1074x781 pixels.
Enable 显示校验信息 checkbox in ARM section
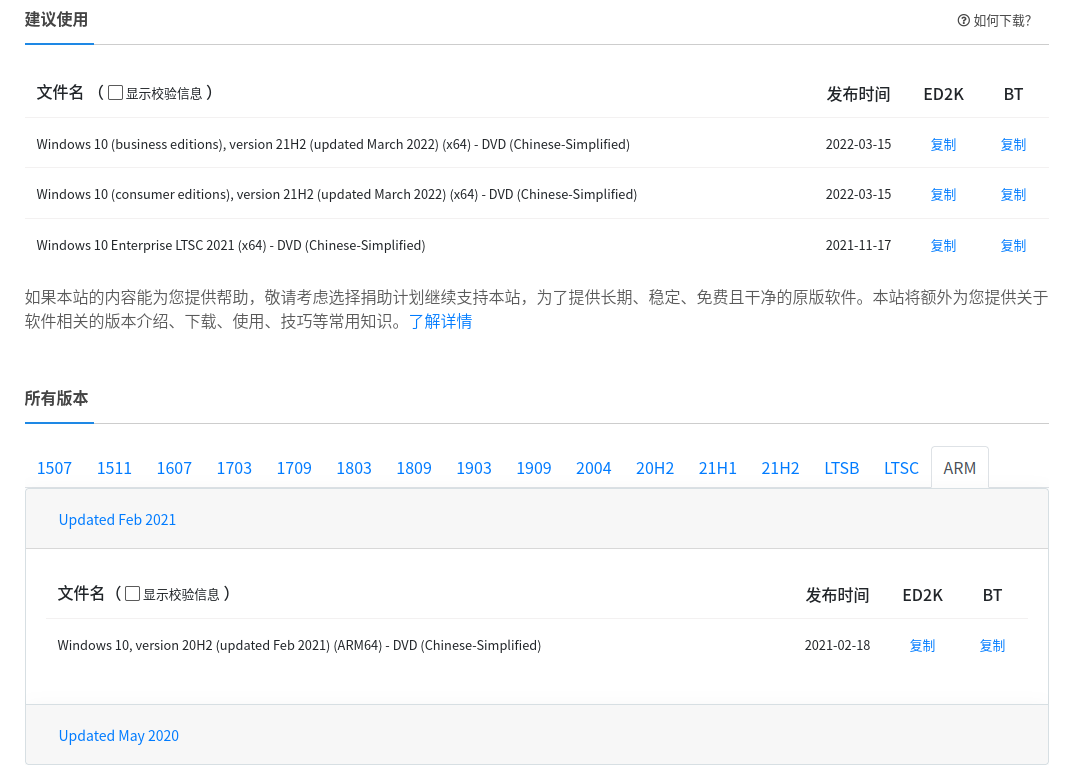[133, 593]
